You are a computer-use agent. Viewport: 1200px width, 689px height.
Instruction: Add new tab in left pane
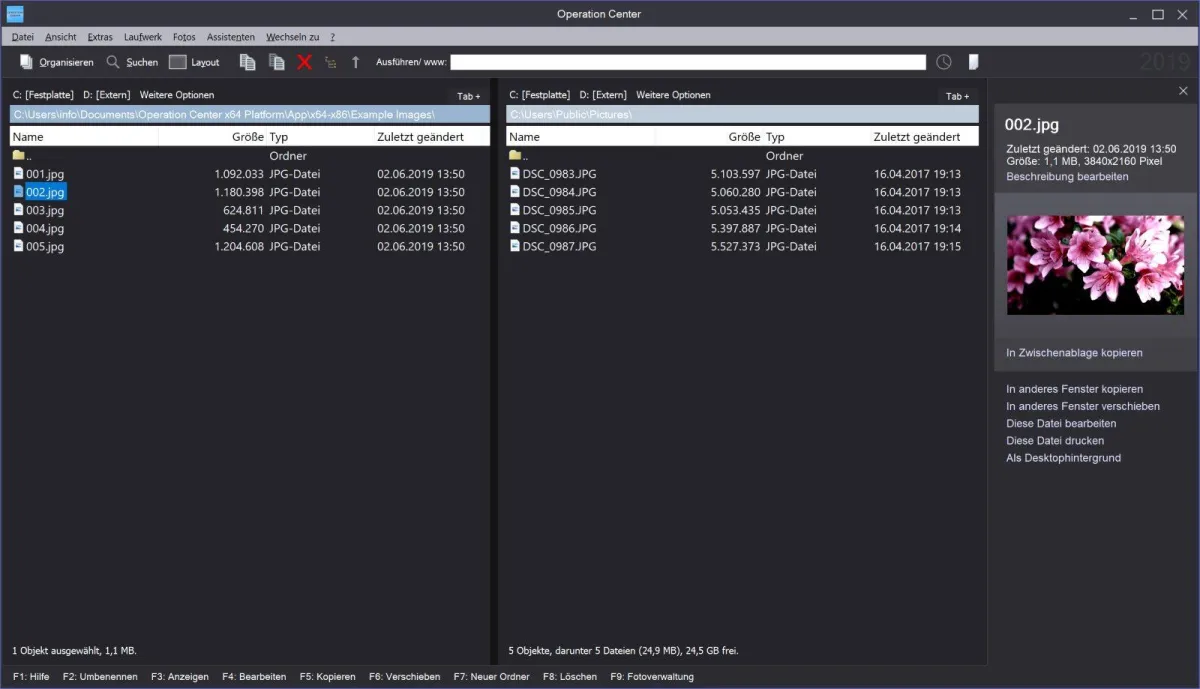point(468,96)
